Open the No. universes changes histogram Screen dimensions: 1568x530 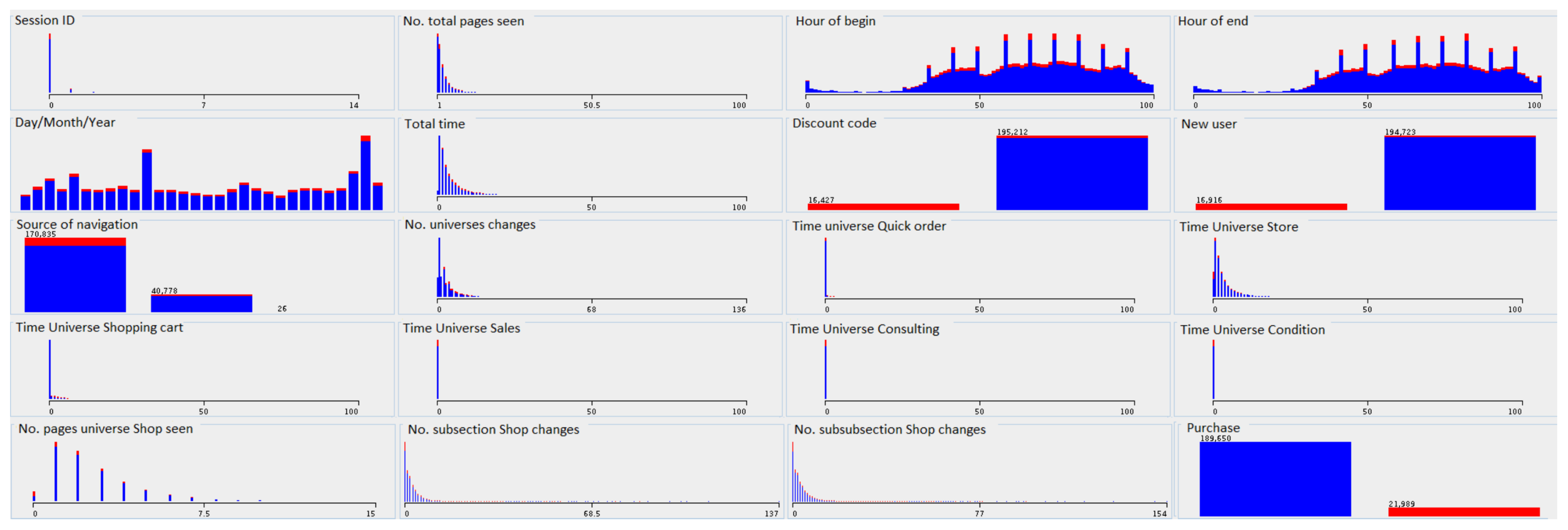coord(590,268)
